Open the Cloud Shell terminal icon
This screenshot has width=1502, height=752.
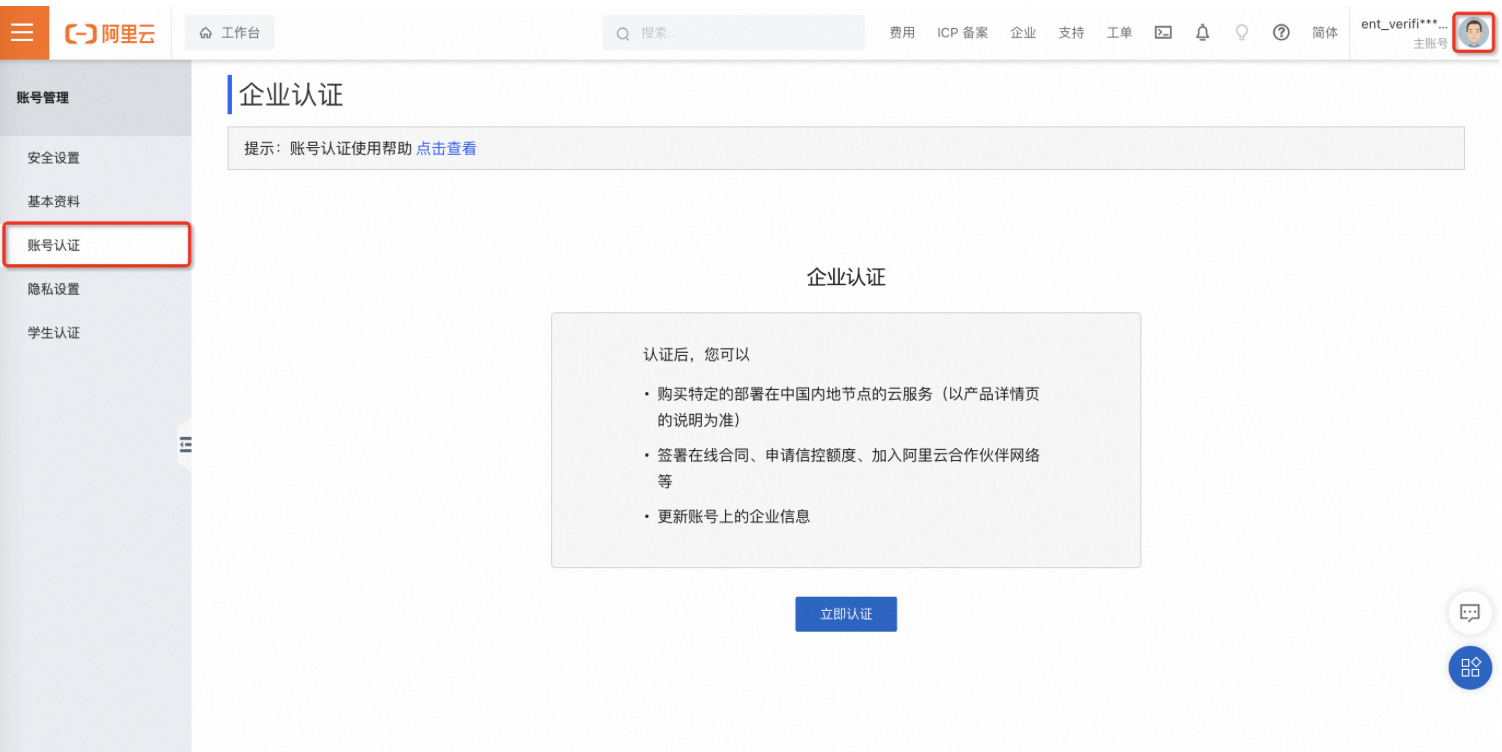pyautogui.click(x=1163, y=33)
